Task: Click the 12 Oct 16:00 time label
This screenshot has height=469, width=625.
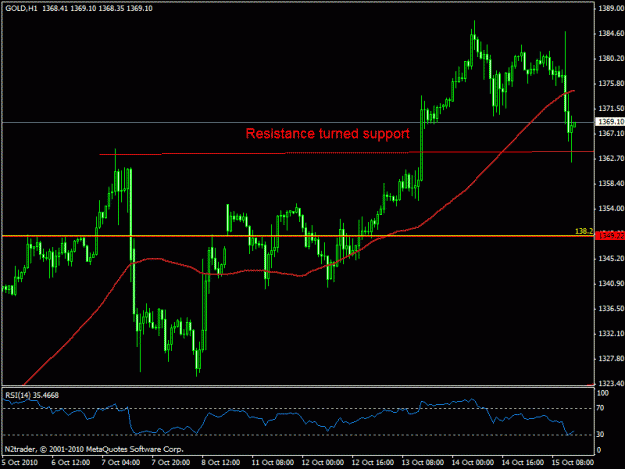Action: (373, 462)
